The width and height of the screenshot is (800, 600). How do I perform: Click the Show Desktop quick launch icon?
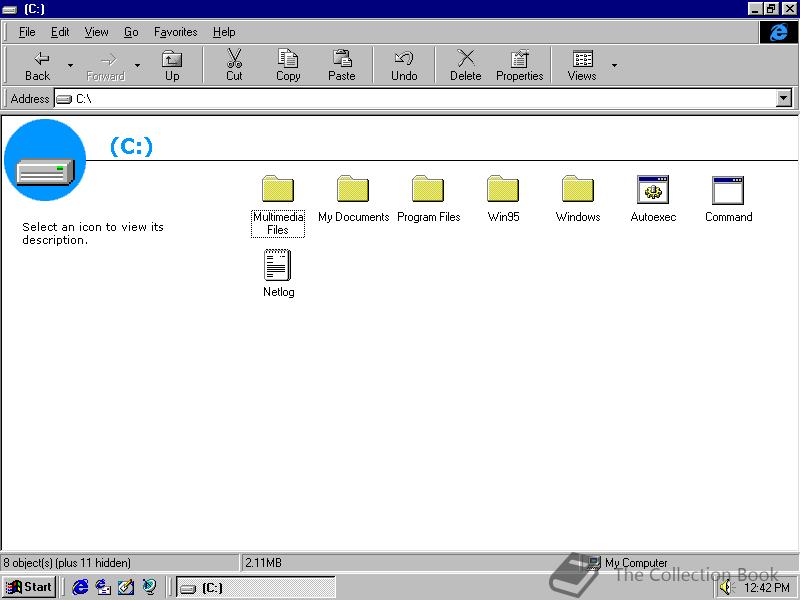pos(126,587)
